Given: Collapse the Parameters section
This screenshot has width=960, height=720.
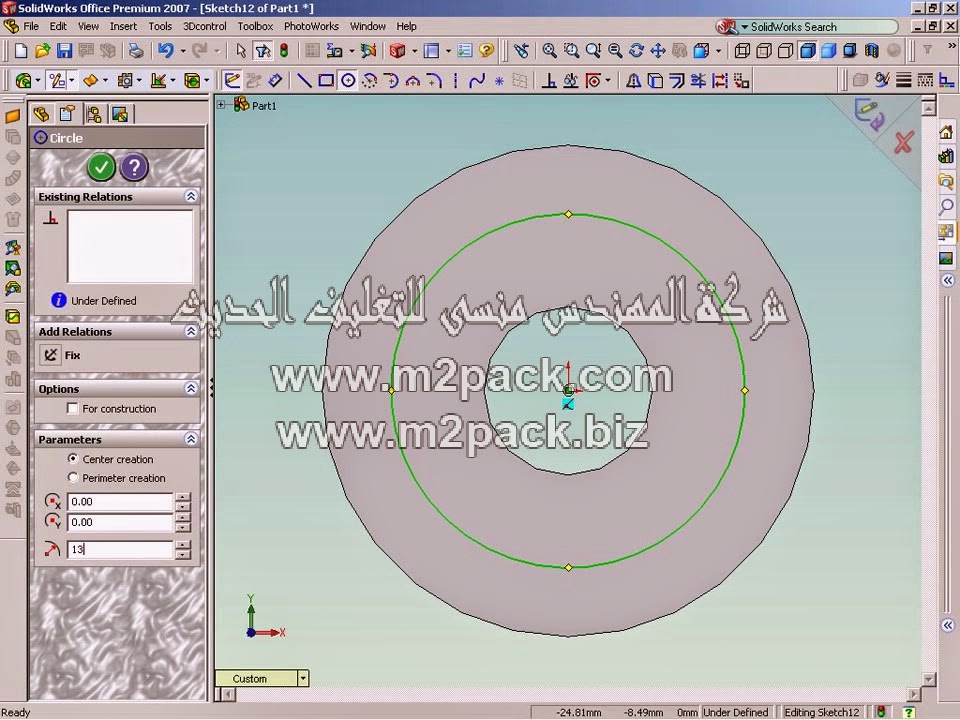Looking at the screenshot, I should point(191,440).
